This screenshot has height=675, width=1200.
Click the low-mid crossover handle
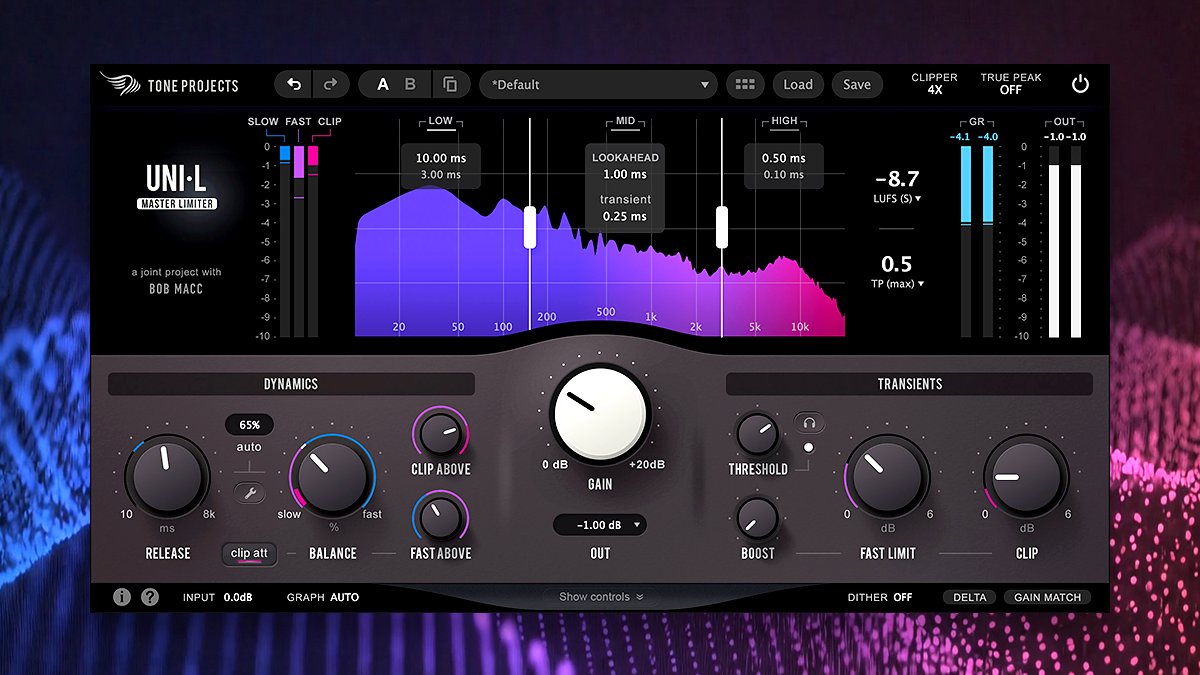(530, 227)
